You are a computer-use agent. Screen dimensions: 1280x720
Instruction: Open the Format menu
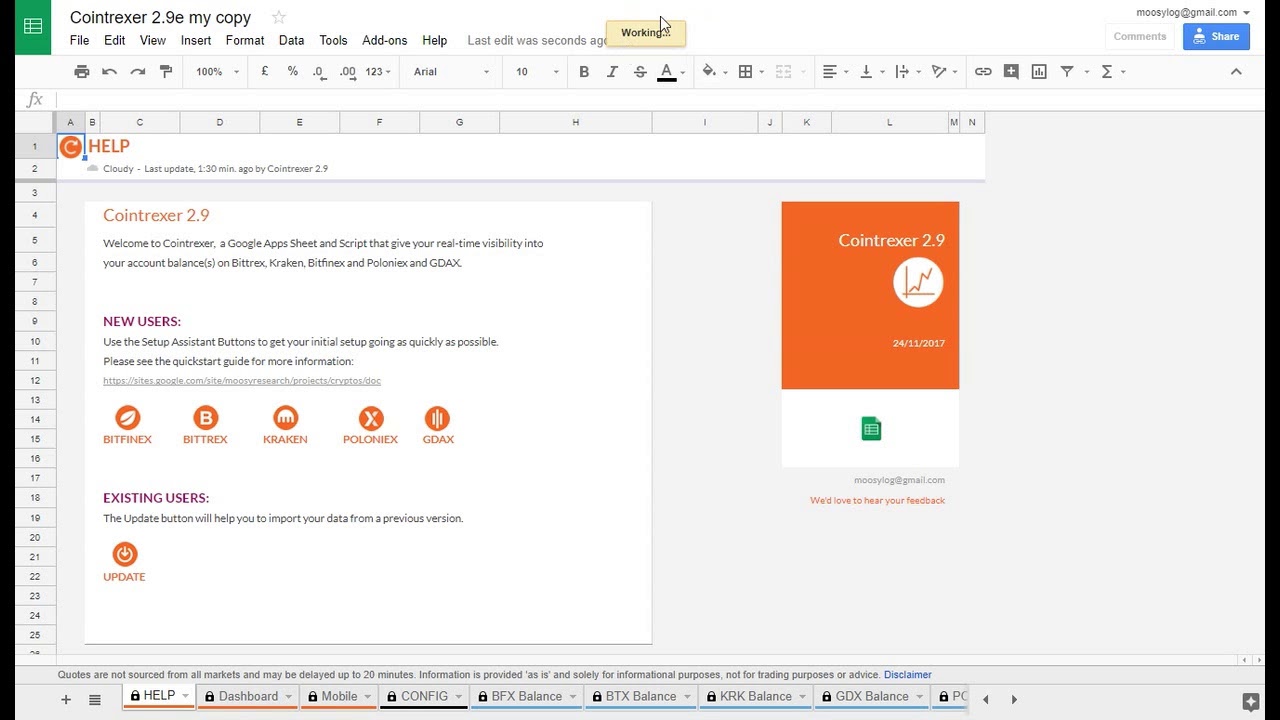point(245,40)
